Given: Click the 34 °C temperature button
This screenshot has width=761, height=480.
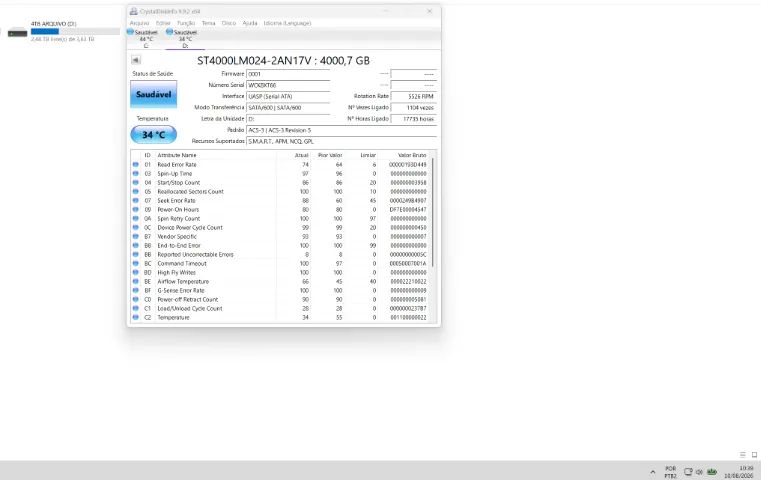Looking at the screenshot, I should tap(153, 134).
